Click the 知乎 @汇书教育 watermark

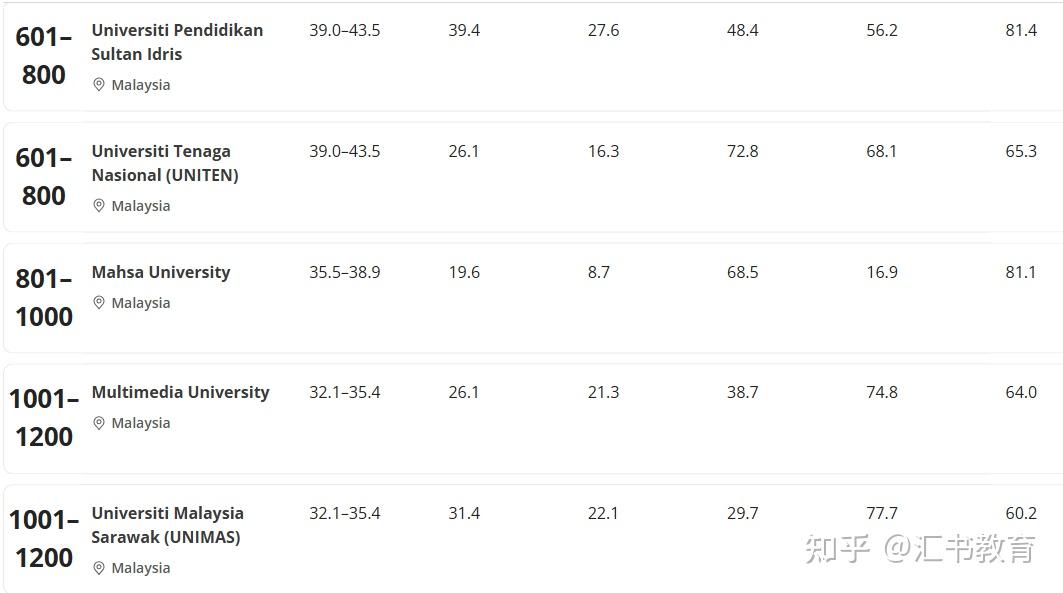click(920, 549)
